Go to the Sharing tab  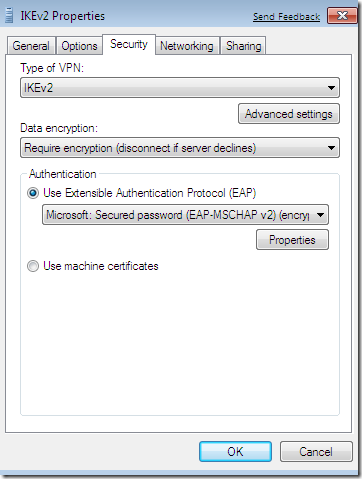pos(243,46)
